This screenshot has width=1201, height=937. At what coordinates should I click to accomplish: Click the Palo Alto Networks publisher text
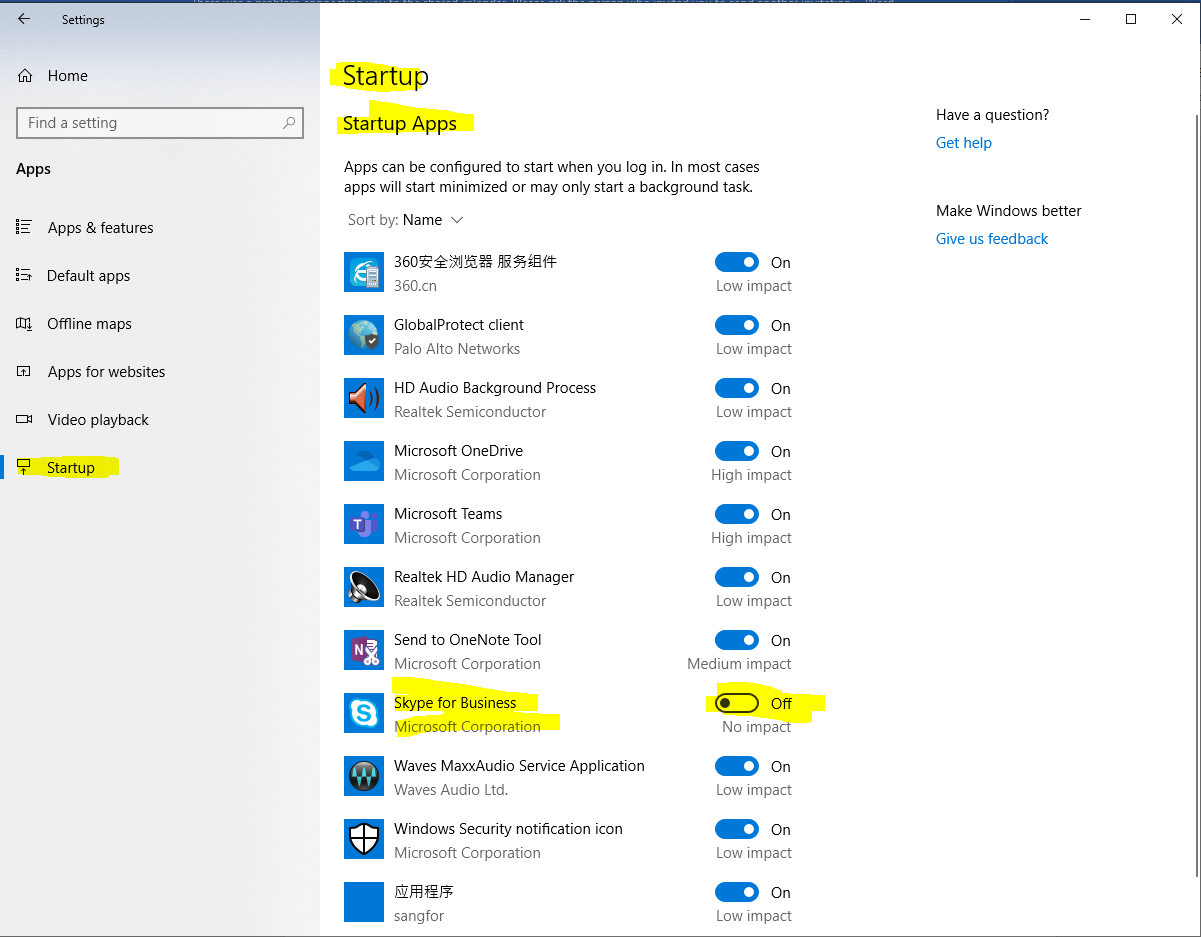pos(457,349)
